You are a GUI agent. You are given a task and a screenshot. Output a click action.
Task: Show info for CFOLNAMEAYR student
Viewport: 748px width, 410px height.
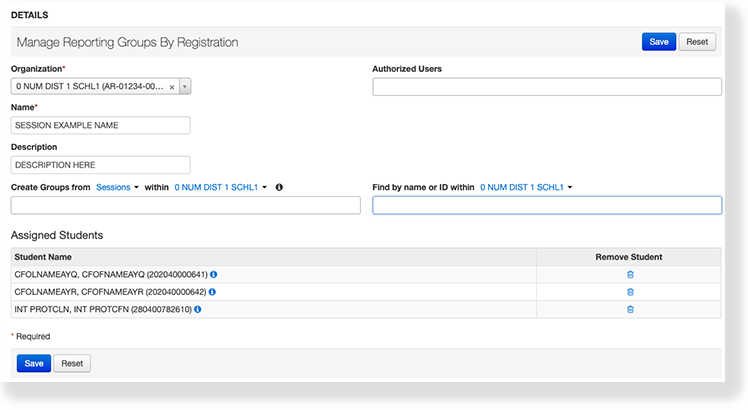[213, 292]
